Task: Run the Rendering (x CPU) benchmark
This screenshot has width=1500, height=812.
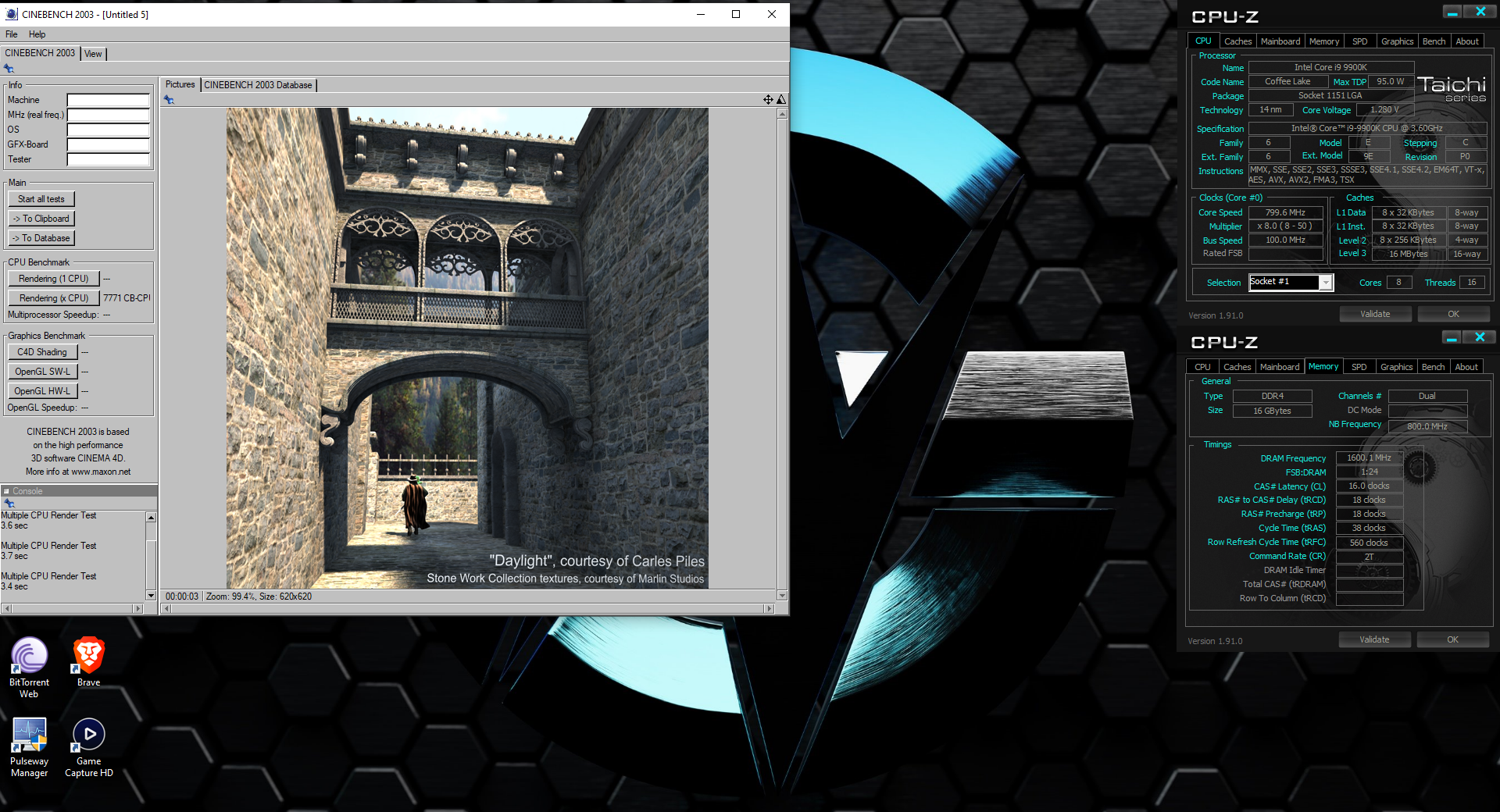Action: [x=54, y=298]
